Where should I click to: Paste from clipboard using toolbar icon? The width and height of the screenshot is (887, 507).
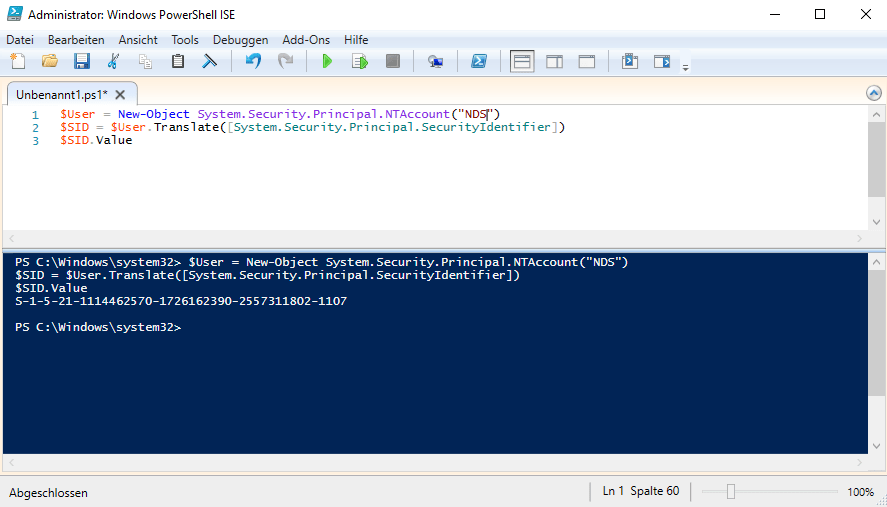177,62
